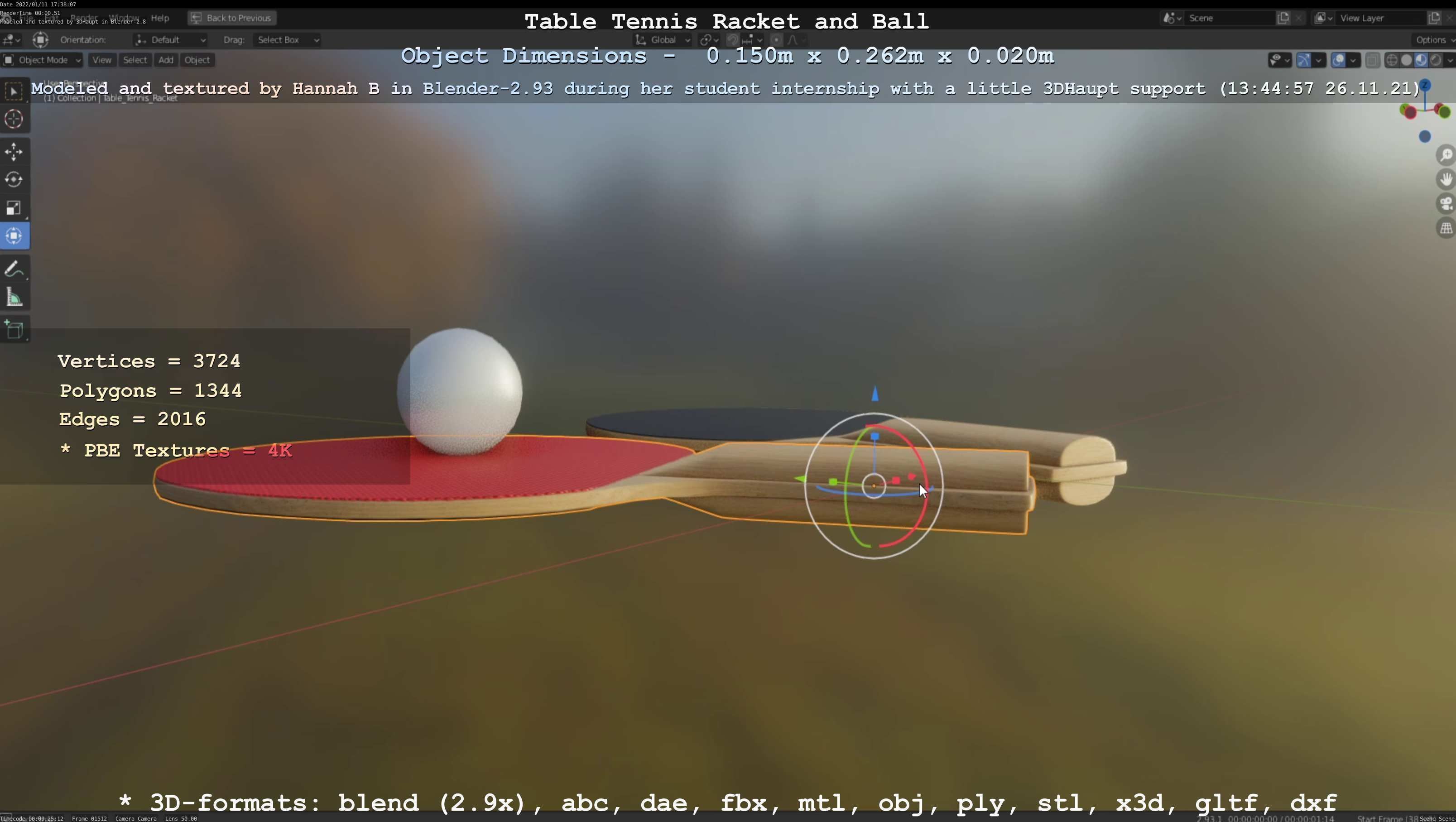Click the pan view hand button
1456x822 pixels.
[x=1446, y=179]
